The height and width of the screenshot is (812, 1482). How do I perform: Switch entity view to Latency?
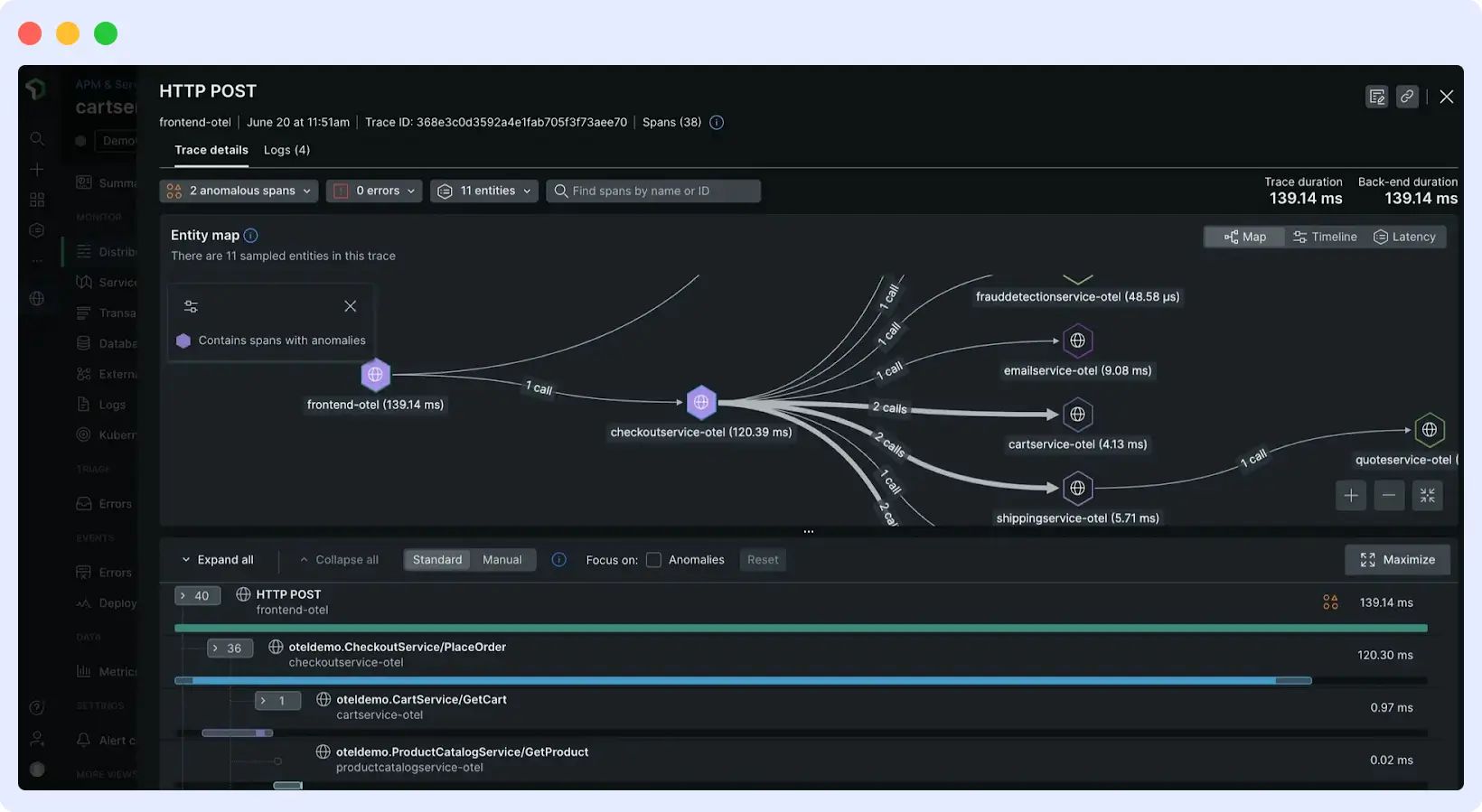click(x=1404, y=237)
